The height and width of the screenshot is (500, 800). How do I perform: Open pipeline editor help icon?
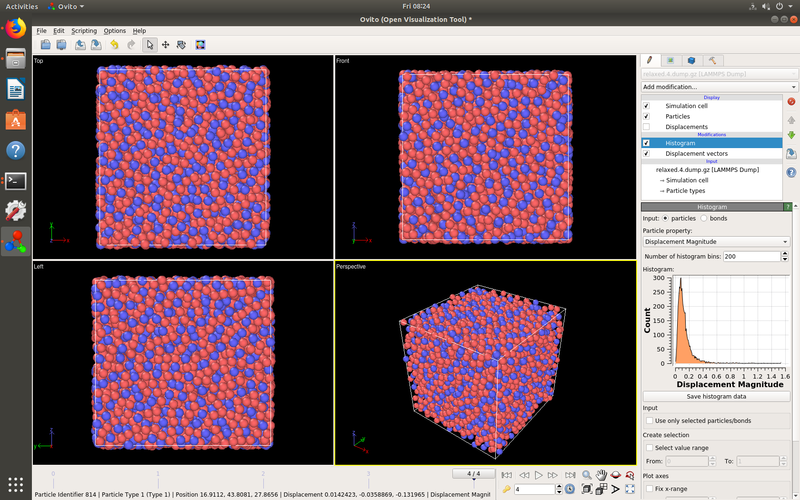click(x=791, y=172)
